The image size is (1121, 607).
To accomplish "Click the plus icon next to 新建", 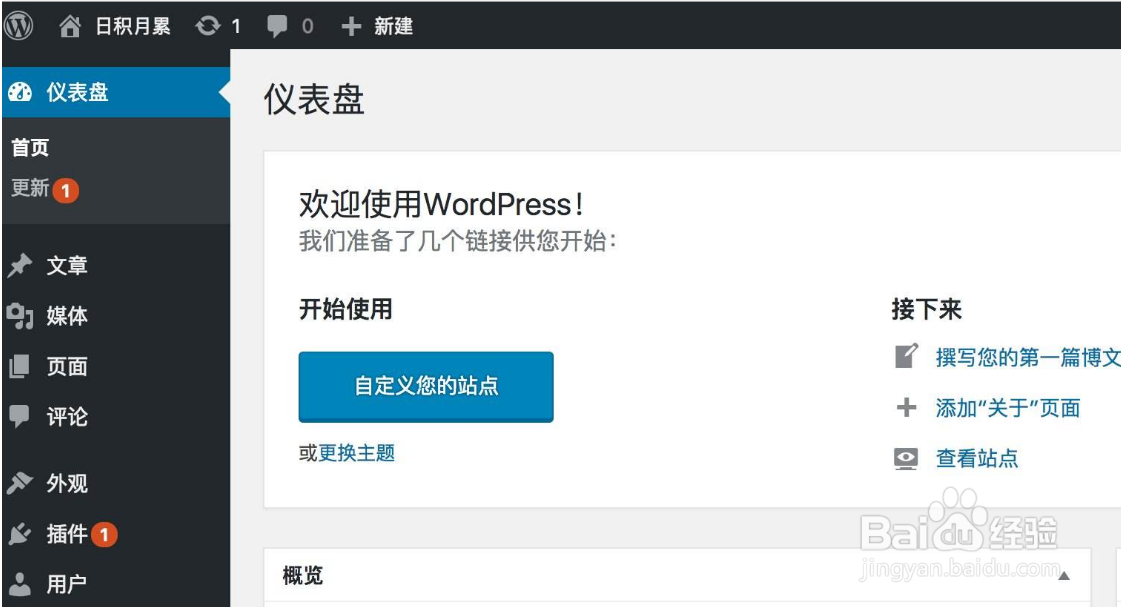I will 351,26.
